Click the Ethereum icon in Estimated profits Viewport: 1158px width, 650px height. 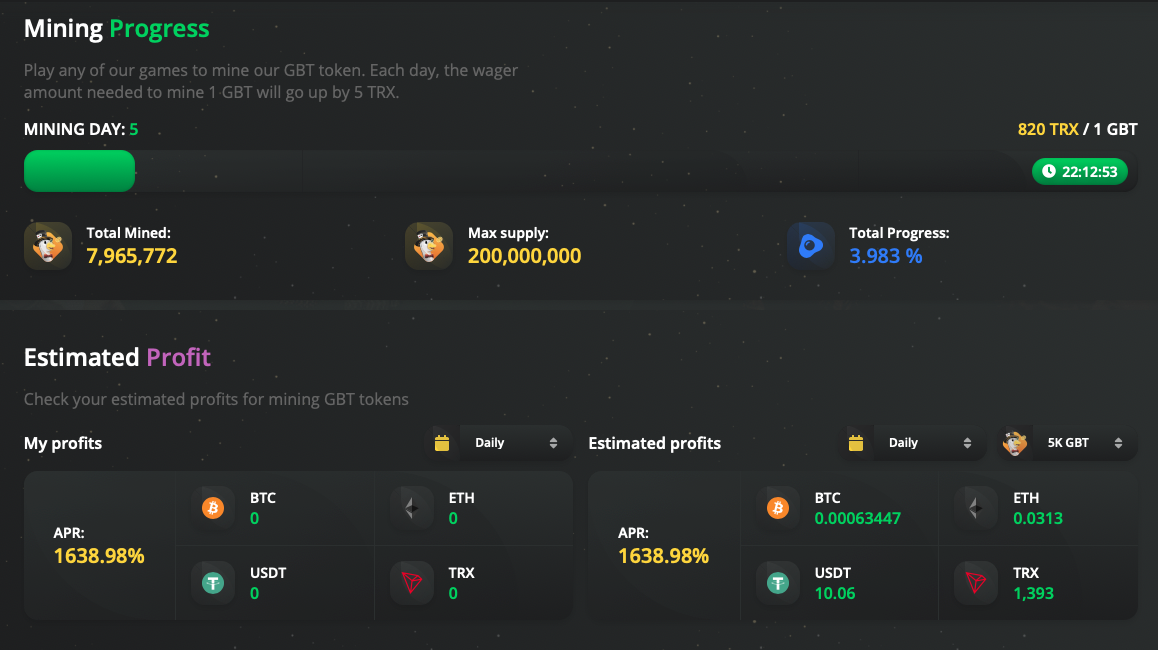pos(976,508)
